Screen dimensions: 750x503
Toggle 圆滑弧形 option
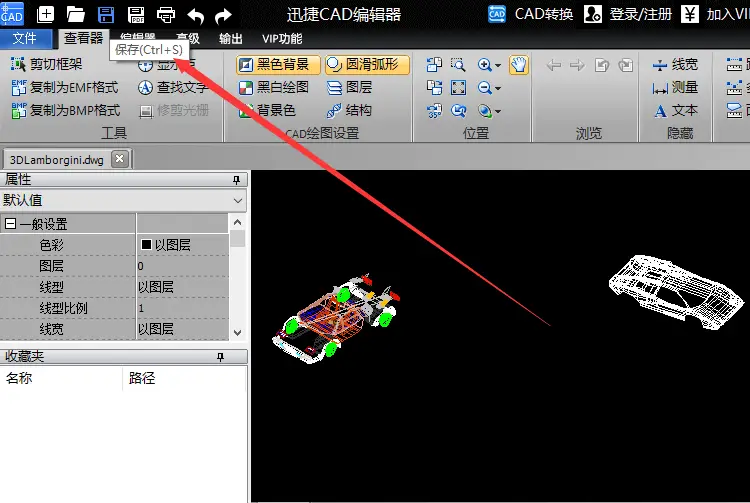367,65
